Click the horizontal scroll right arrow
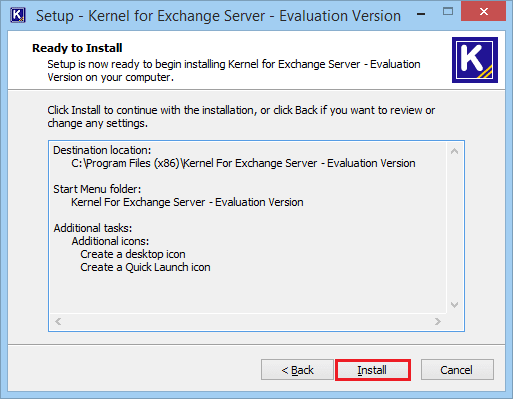 438,321
